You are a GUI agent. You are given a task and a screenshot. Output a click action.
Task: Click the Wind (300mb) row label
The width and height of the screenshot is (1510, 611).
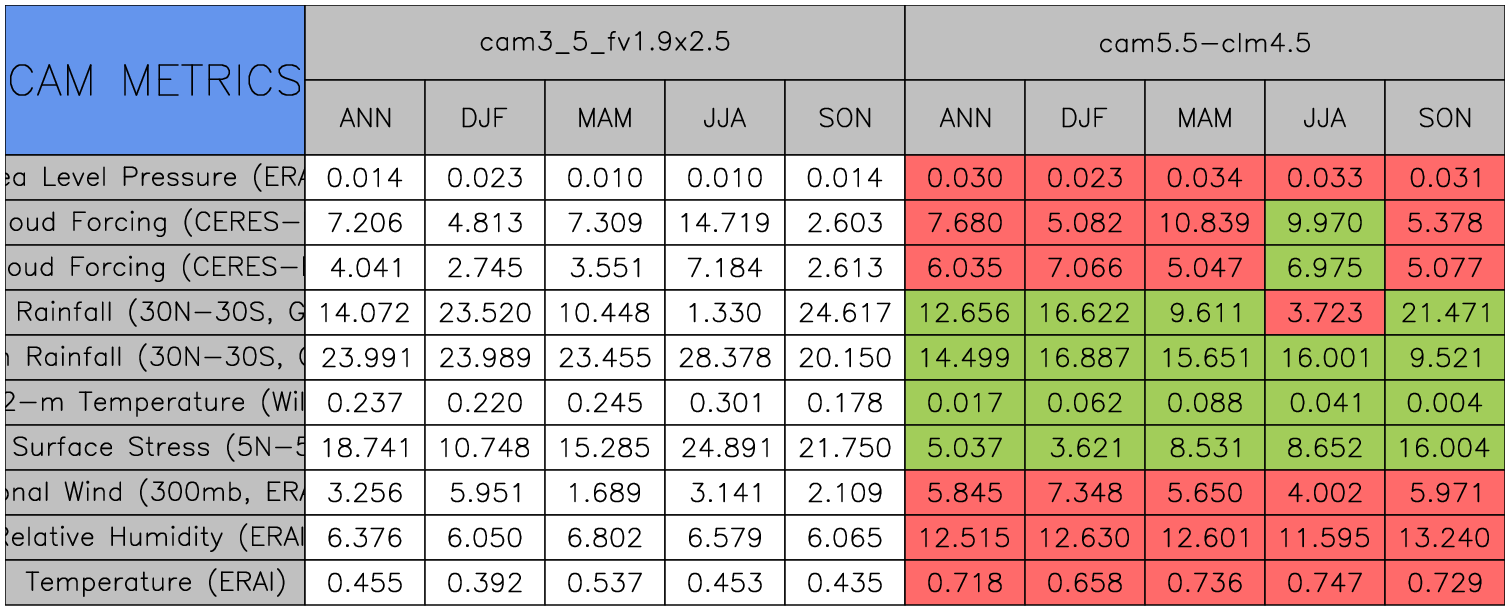(x=155, y=492)
